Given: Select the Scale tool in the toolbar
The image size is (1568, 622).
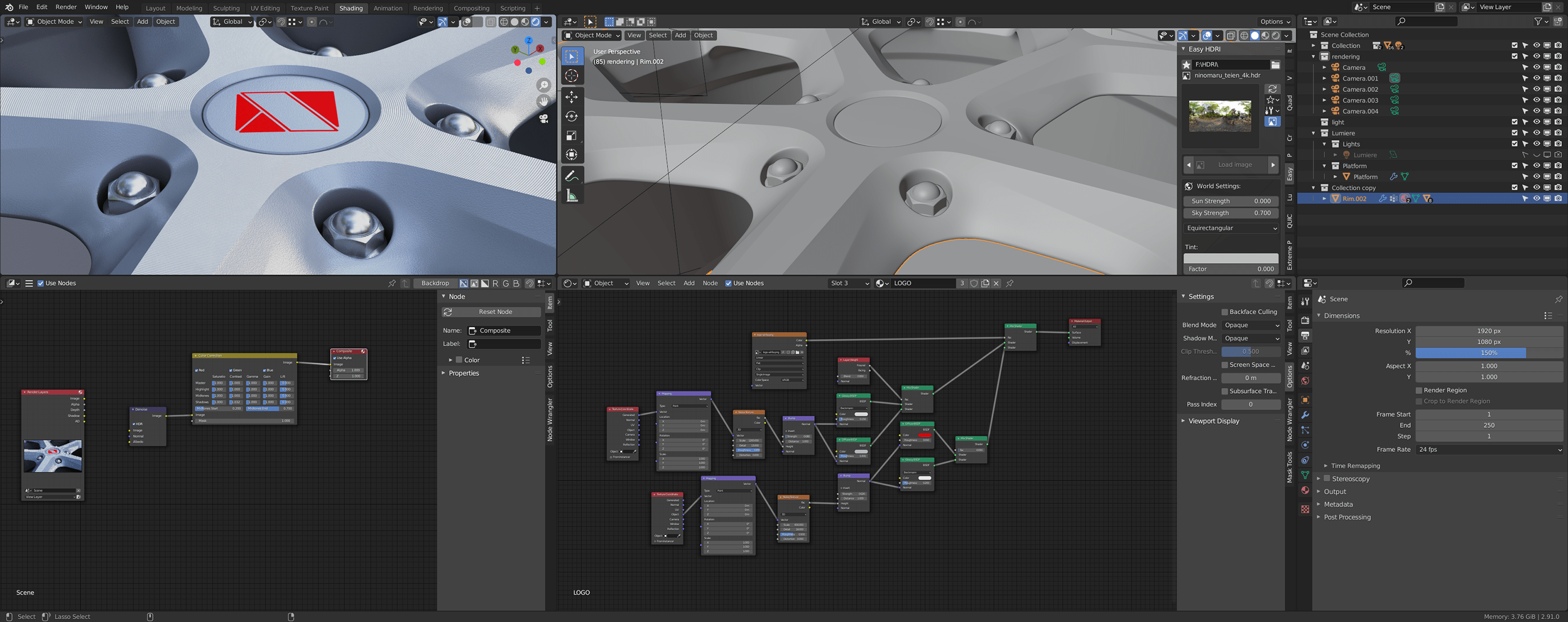Looking at the screenshot, I should [571, 135].
